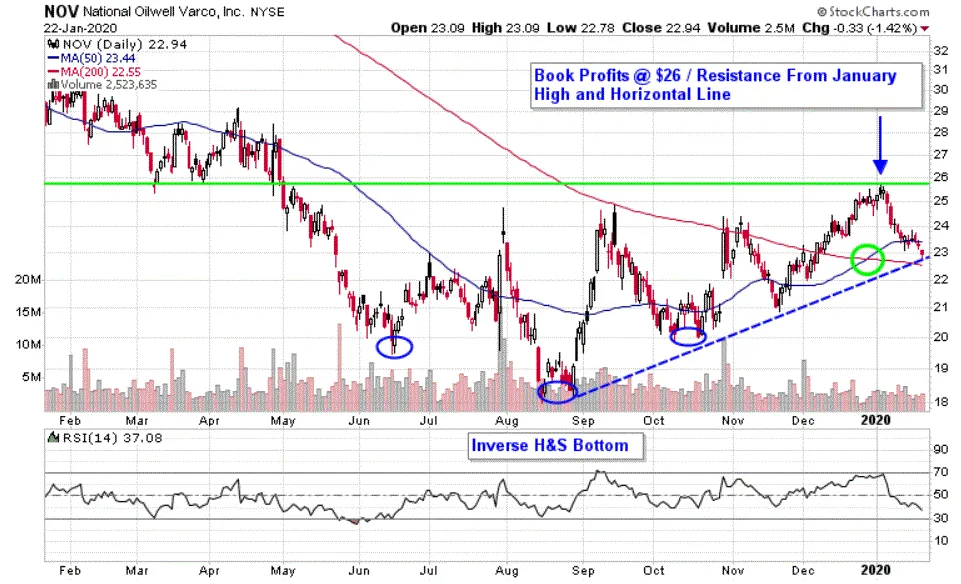Select the blue MA(50) legend line swatch
Viewport: 961px width, 584px height.
(53, 58)
